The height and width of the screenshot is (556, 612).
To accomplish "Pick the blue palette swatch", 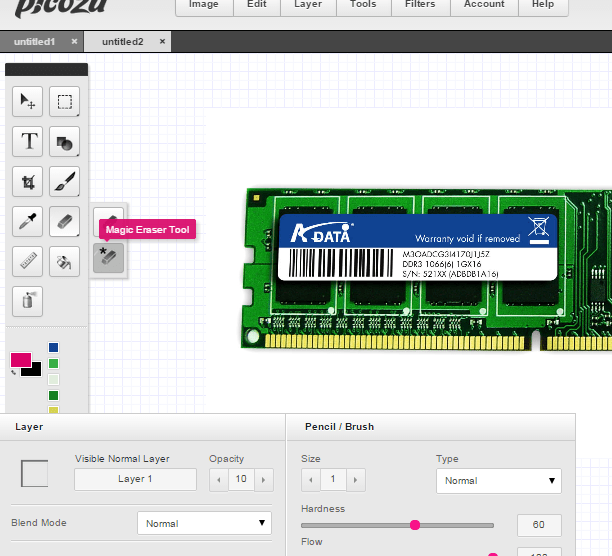I will coord(53,347).
